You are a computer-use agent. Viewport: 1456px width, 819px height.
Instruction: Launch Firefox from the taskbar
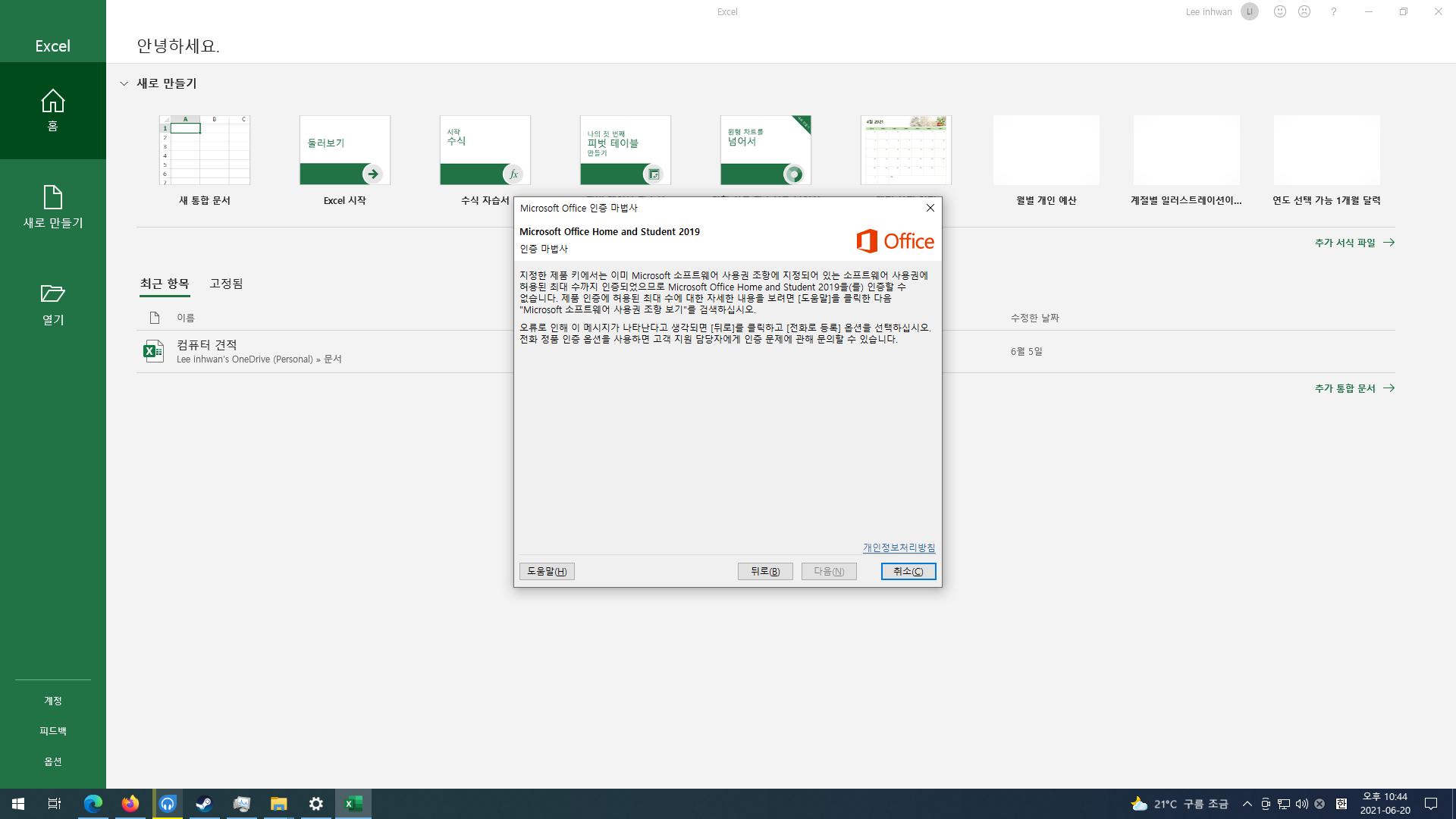130,804
